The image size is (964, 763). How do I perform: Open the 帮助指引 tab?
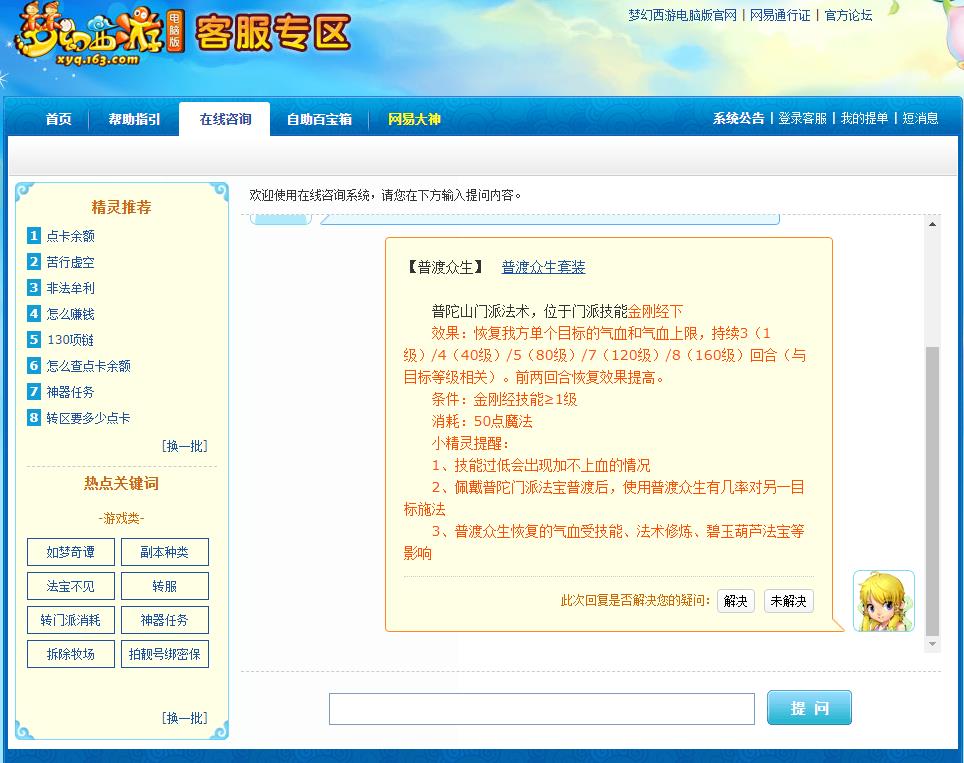[x=132, y=118]
